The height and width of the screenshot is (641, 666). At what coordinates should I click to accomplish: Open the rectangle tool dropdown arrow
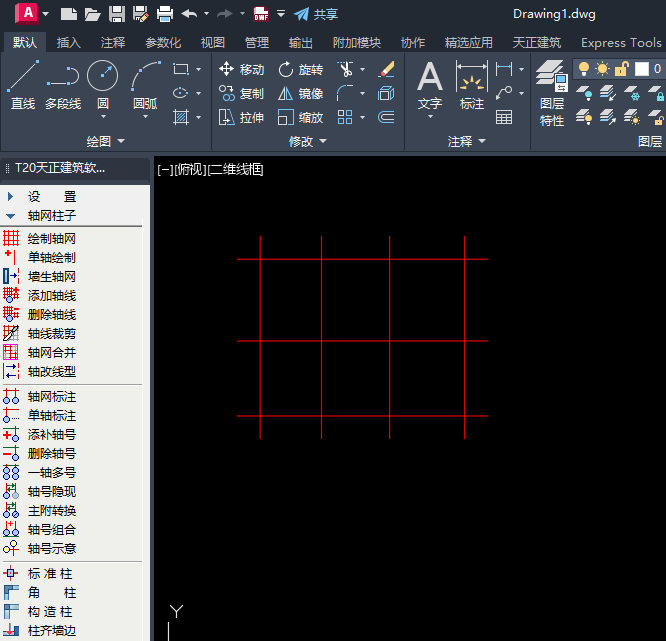(x=198, y=69)
